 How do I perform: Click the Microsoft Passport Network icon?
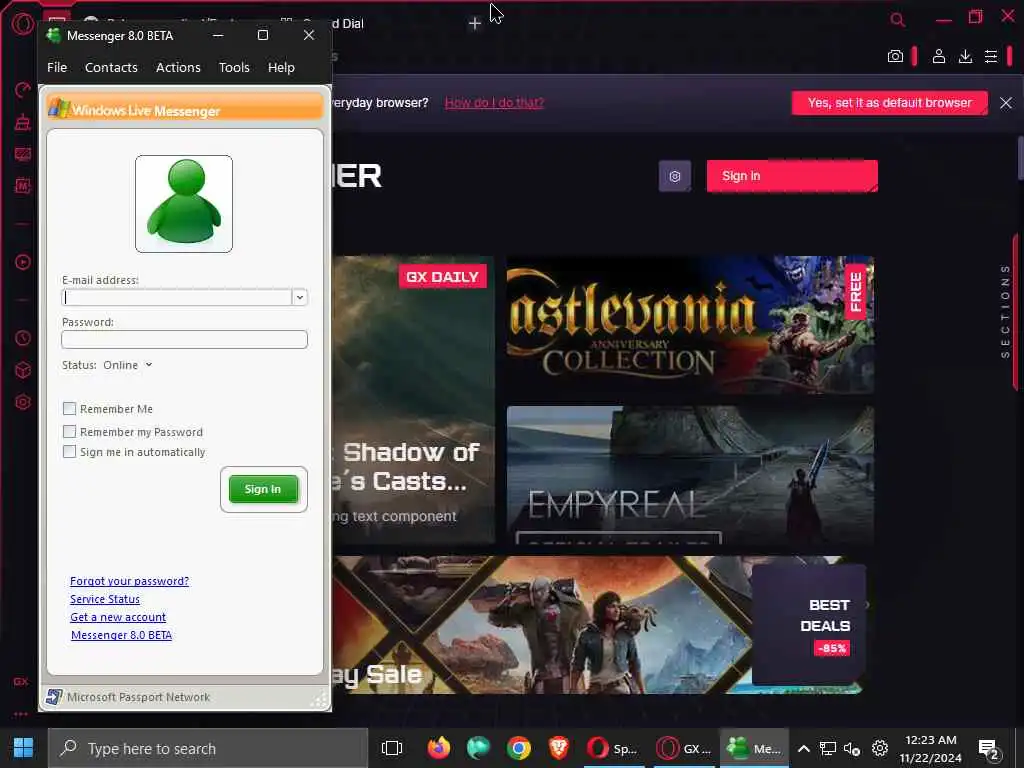(54, 697)
